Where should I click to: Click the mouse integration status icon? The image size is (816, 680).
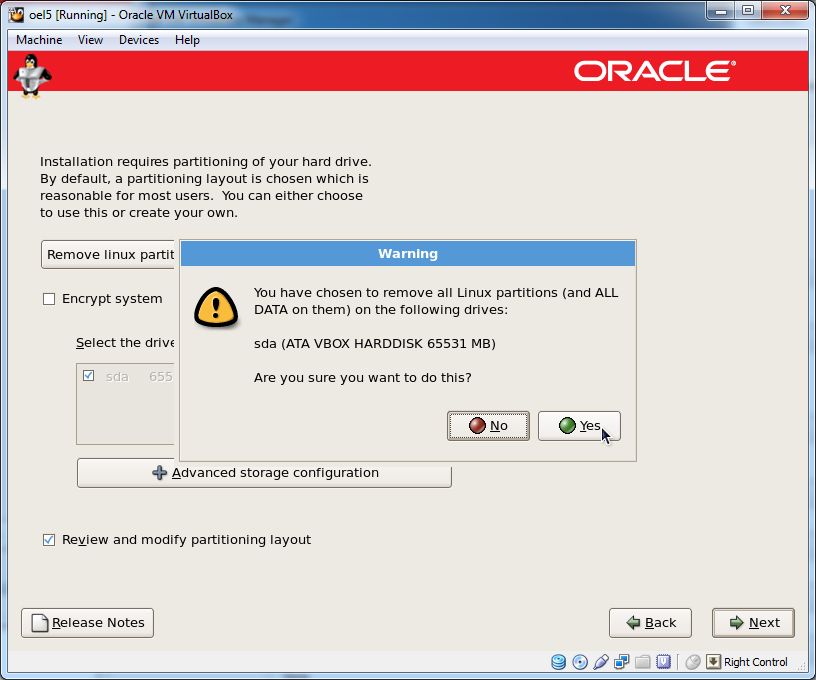click(x=693, y=662)
